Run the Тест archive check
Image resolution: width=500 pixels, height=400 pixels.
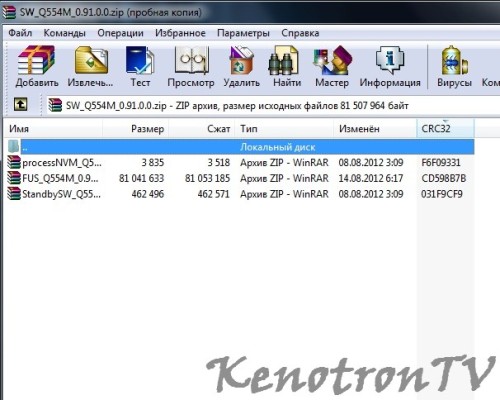click(x=140, y=66)
